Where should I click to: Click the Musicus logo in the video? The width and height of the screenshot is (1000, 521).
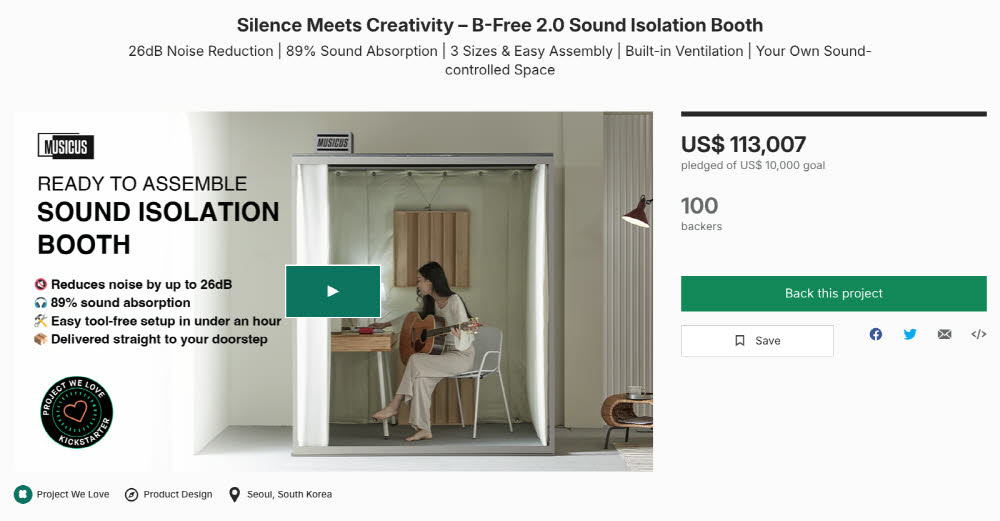[x=66, y=147]
